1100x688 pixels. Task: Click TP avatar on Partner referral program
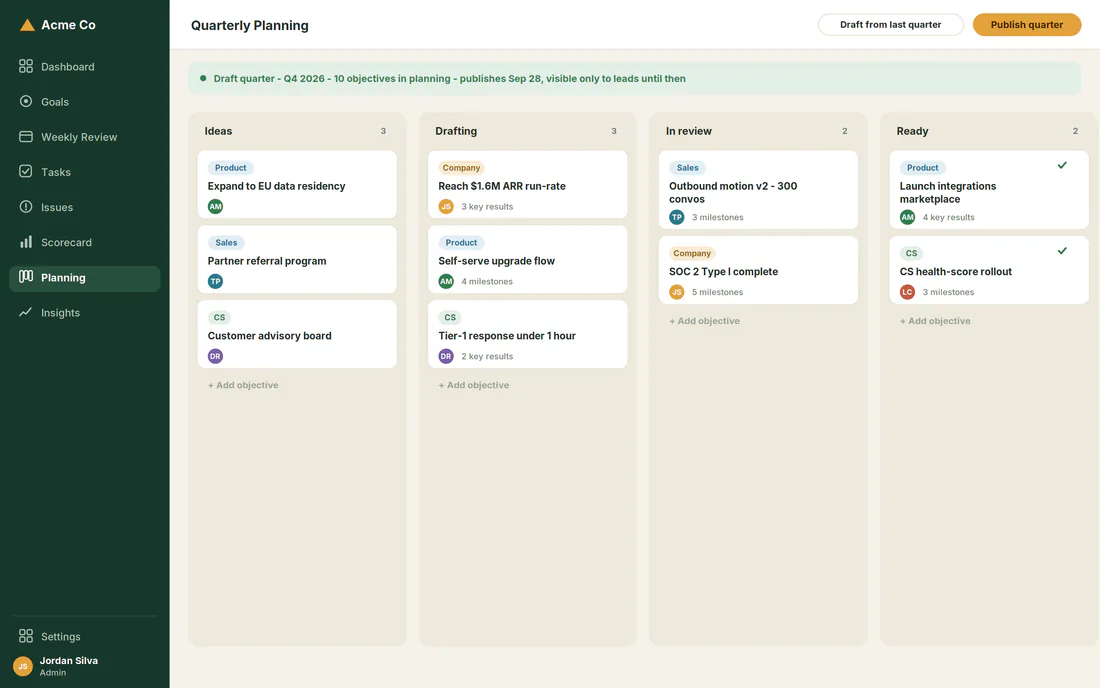215,281
